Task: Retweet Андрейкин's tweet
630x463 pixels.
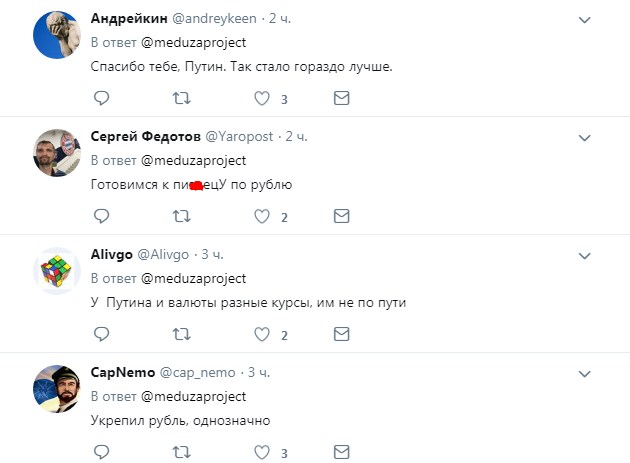Action: (181, 98)
